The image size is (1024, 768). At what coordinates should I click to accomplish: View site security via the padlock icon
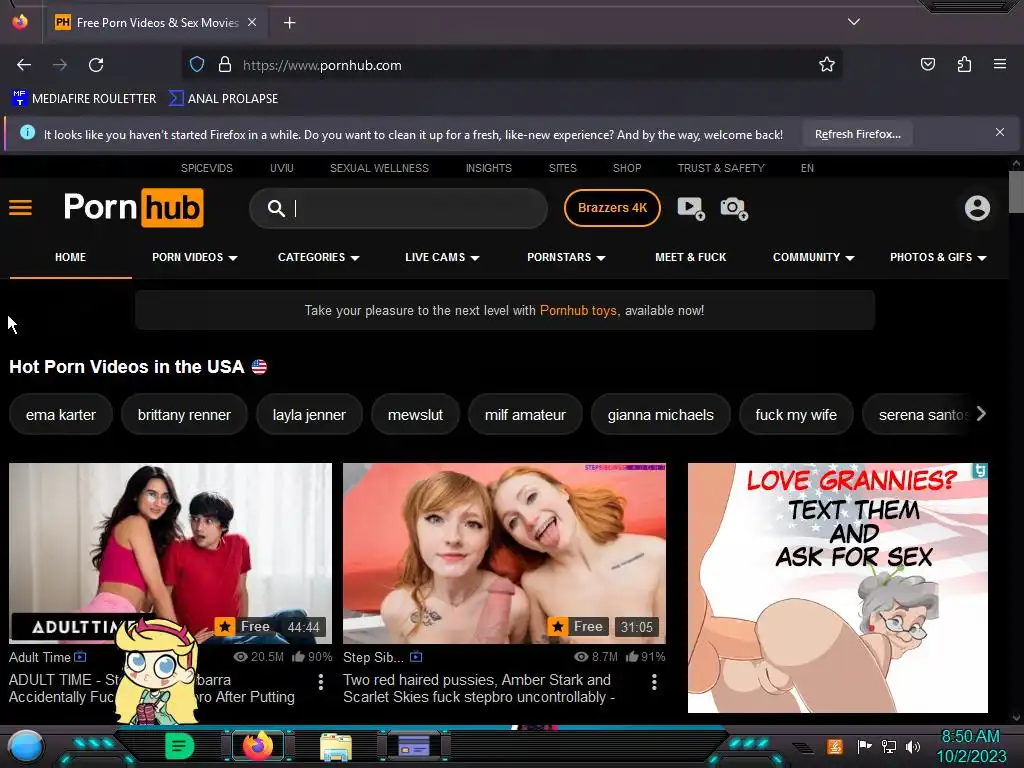[225, 65]
